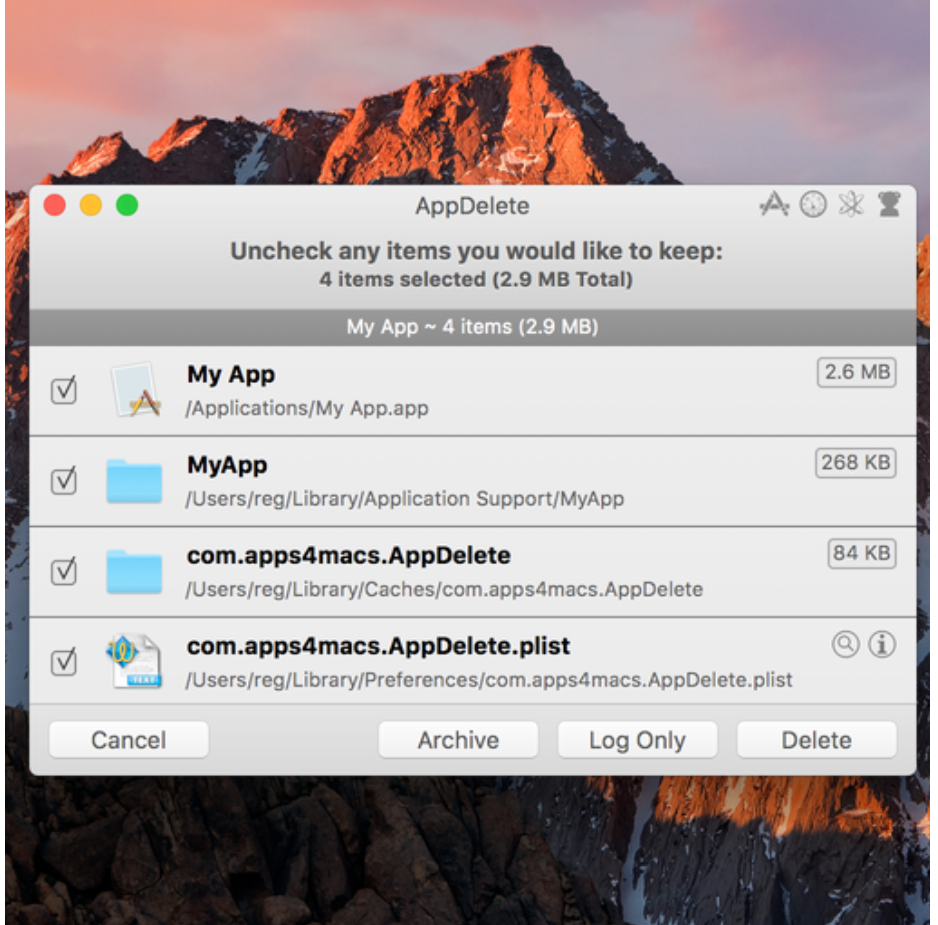Reveal the plist file using magnifier icon
Image resolution: width=938 pixels, height=925 pixels.
845,644
